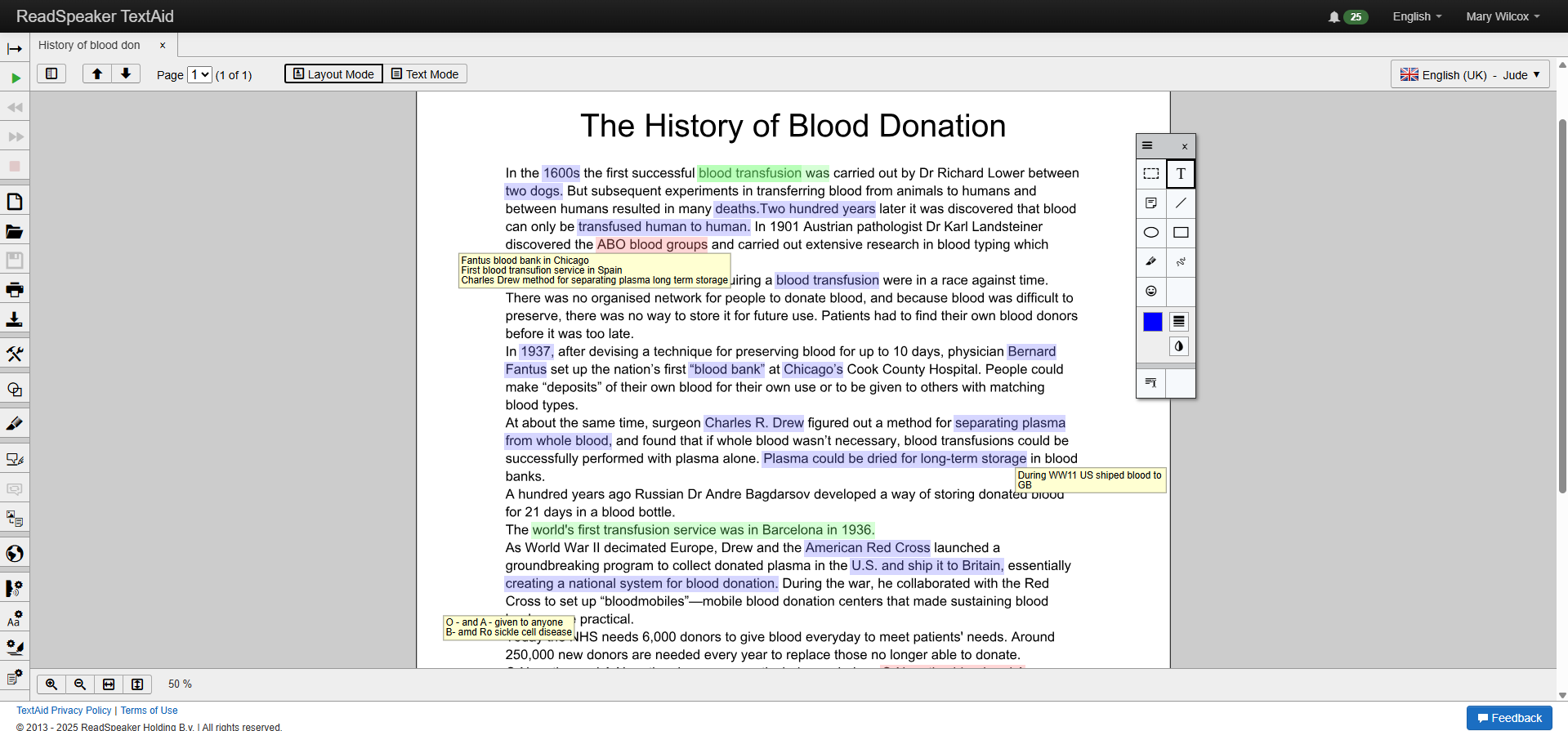Switch to Text Mode view
The height and width of the screenshot is (731, 1568).
point(425,74)
